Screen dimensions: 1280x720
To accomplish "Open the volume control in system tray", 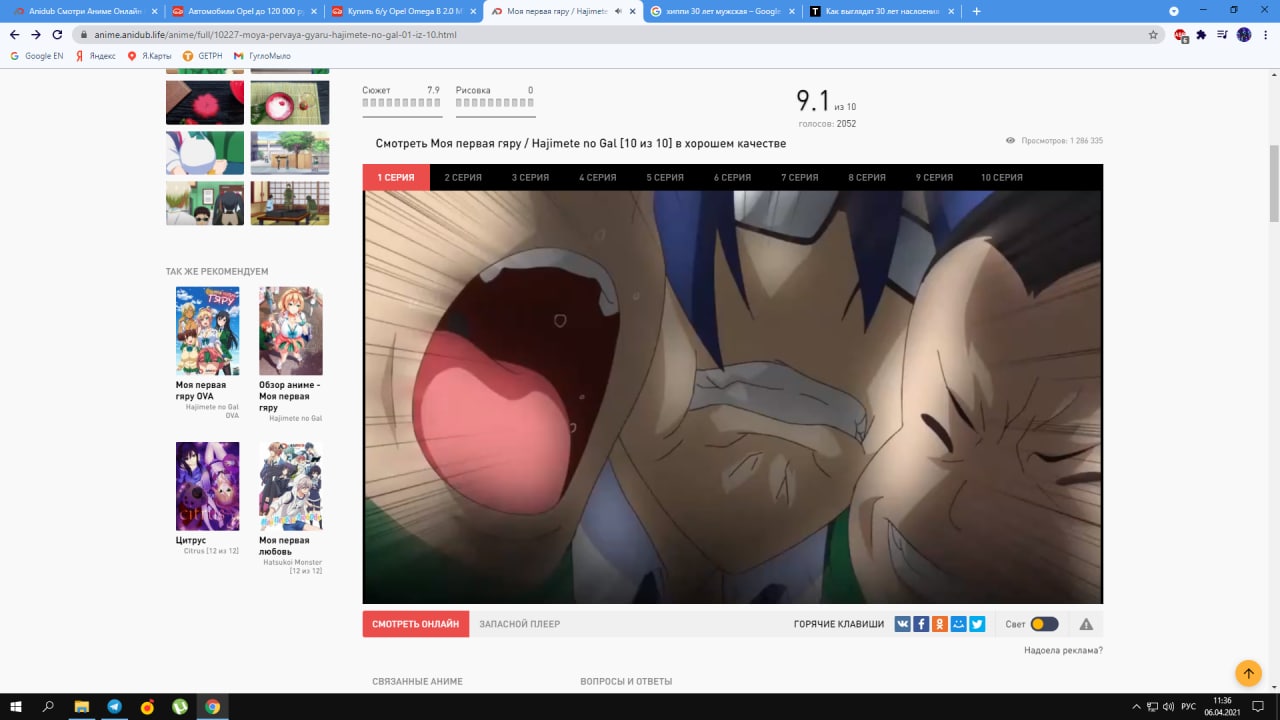I will pyautogui.click(x=1168, y=707).
